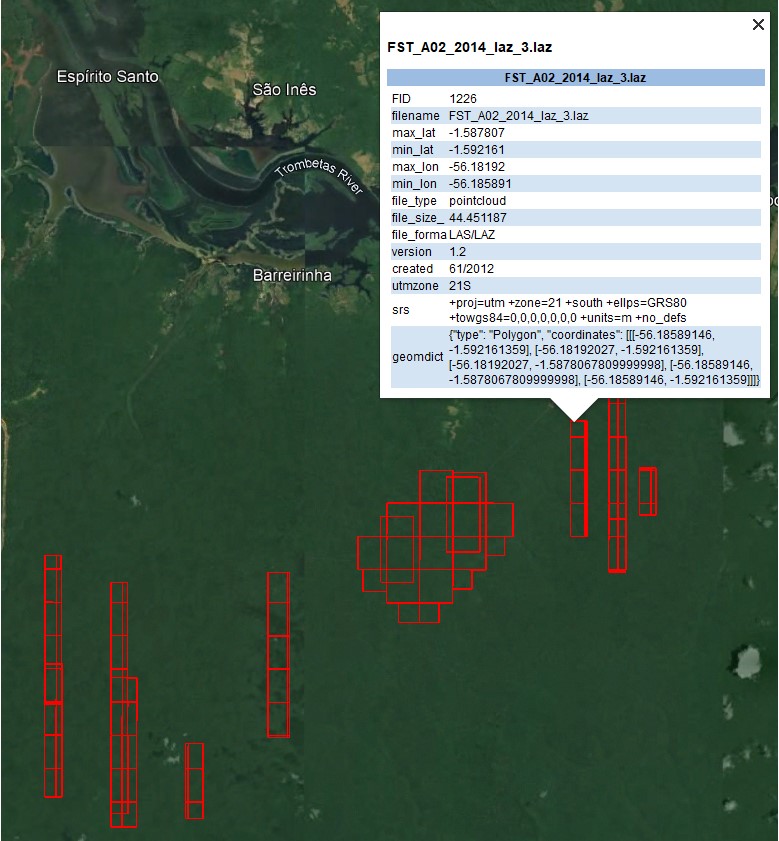Click the bold balloon title FST_A02_2014_laz_3.laz
The width and height of the screenshot is (779, 841).
[470, 47]
